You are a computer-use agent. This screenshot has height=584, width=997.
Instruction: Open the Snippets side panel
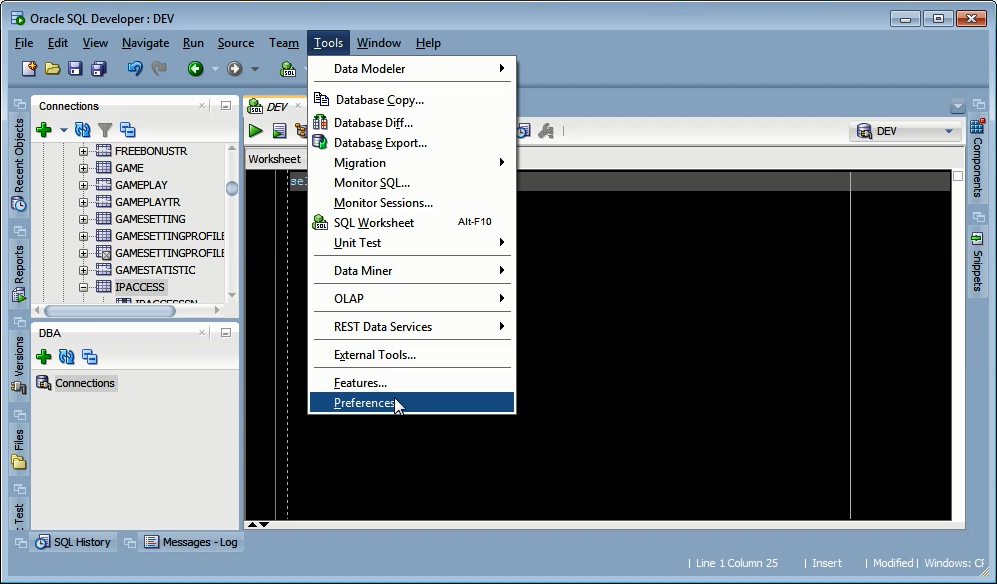pyautogui.click(x=977, y=262)
